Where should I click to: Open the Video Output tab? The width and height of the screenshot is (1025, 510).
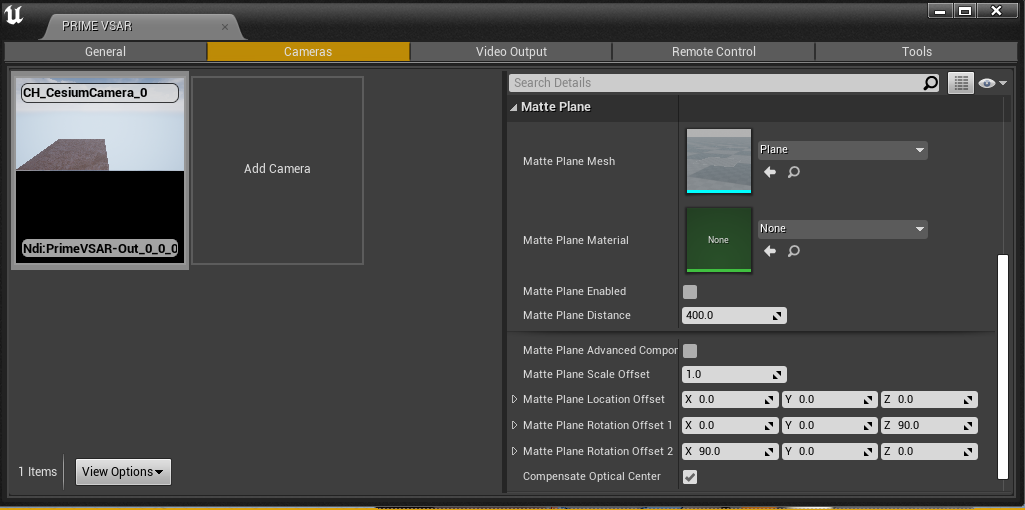click(x=511, y=52)
